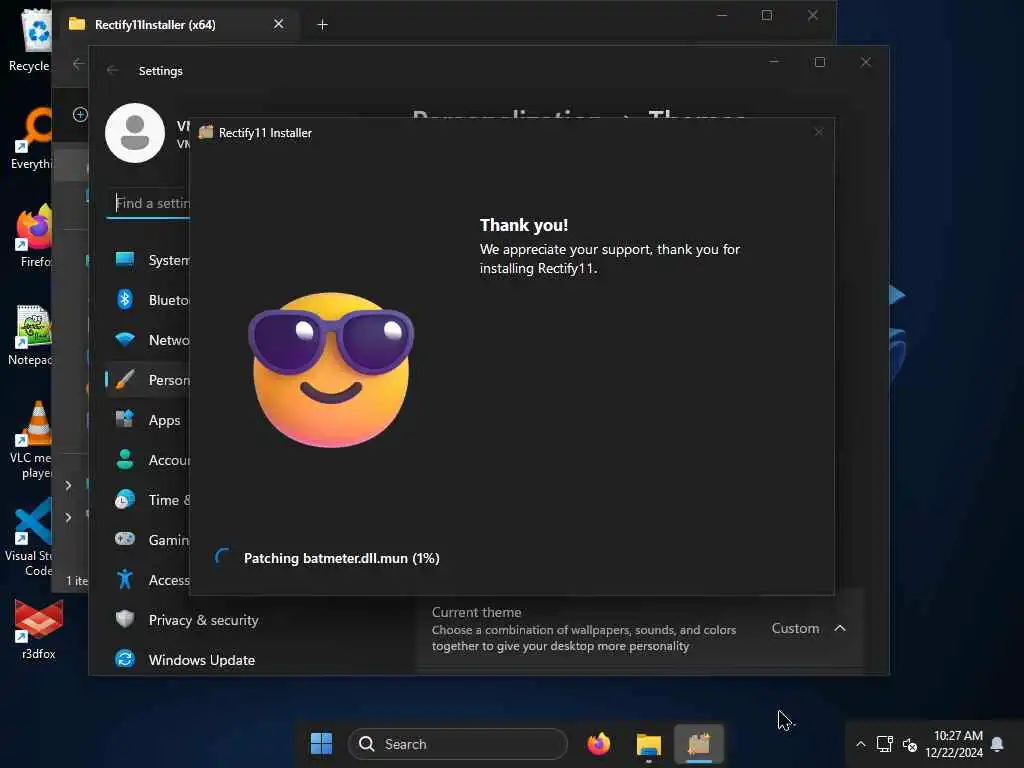Click File Explorer back arrow

pos(78,64)
